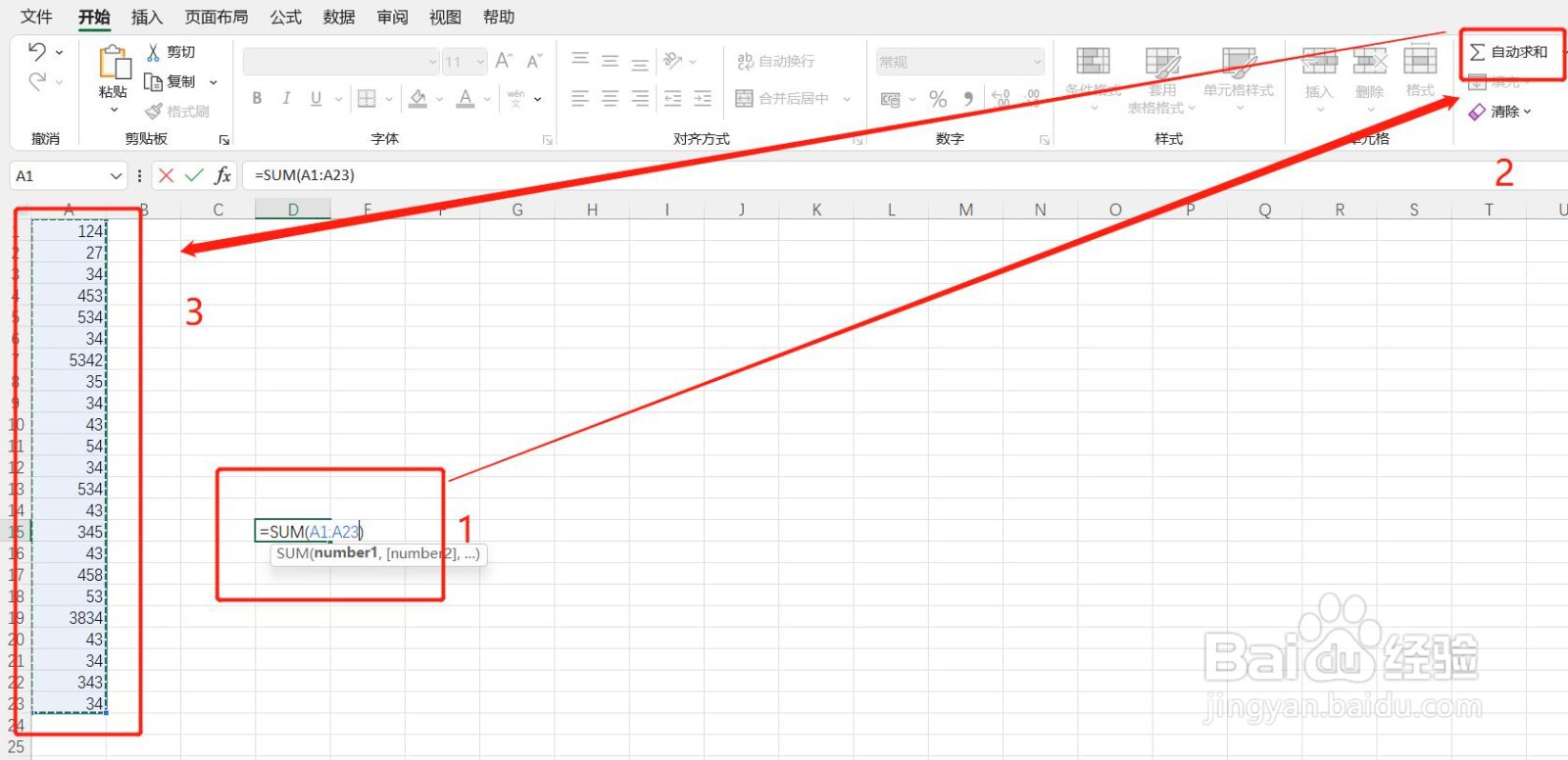Toggle Italic formatting
This screenshot has width=1568, height=760.
[x=286, y=98]
